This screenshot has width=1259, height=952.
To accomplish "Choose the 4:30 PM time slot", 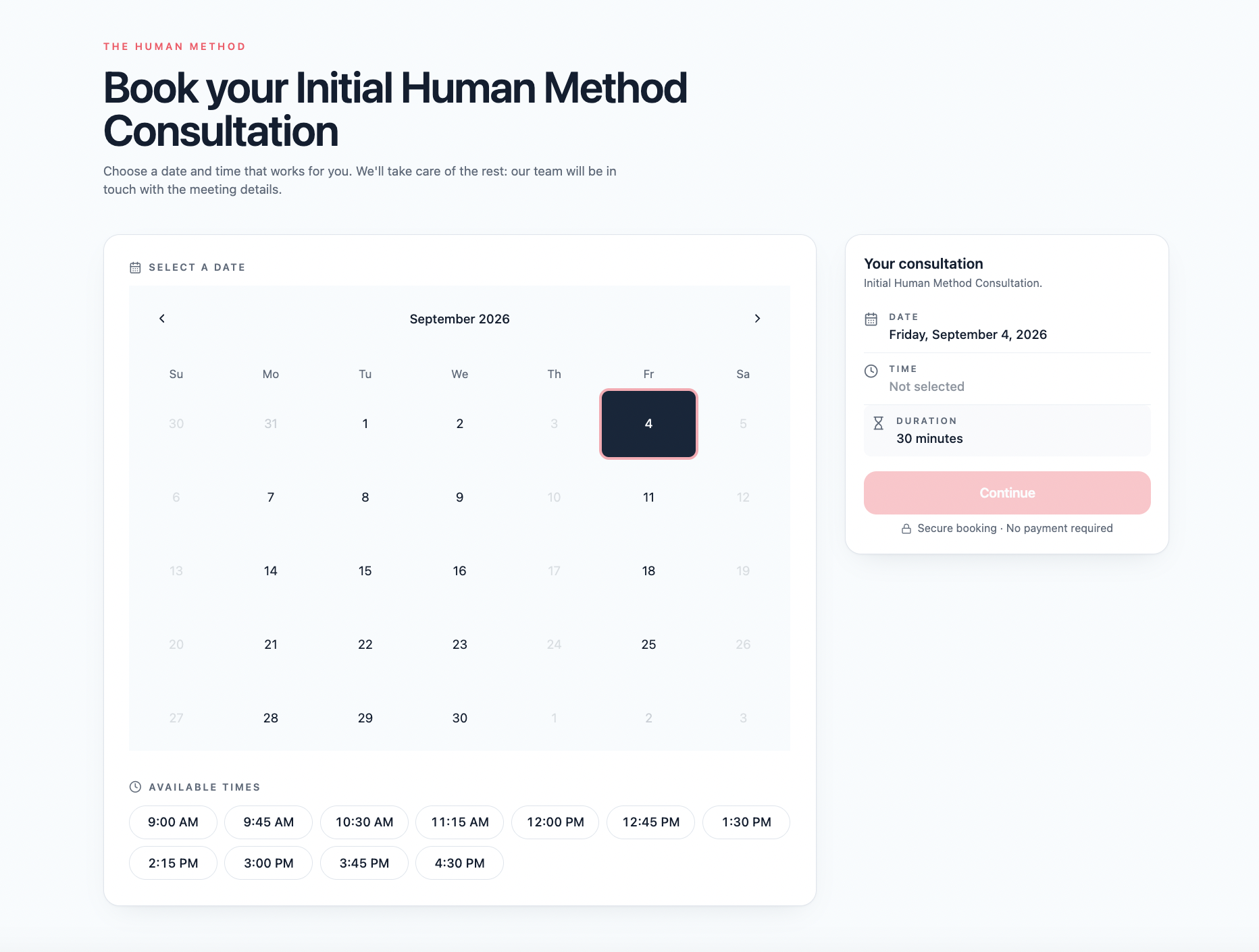I will (460, 863).
